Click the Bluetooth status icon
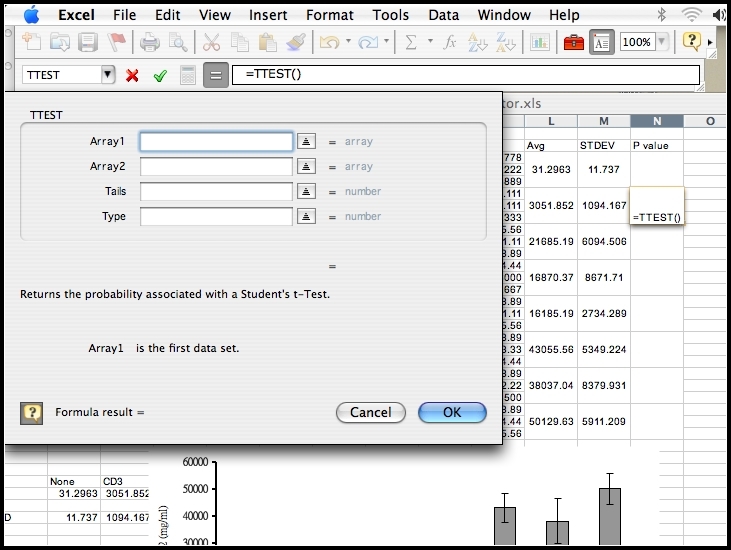 (662, 15)
